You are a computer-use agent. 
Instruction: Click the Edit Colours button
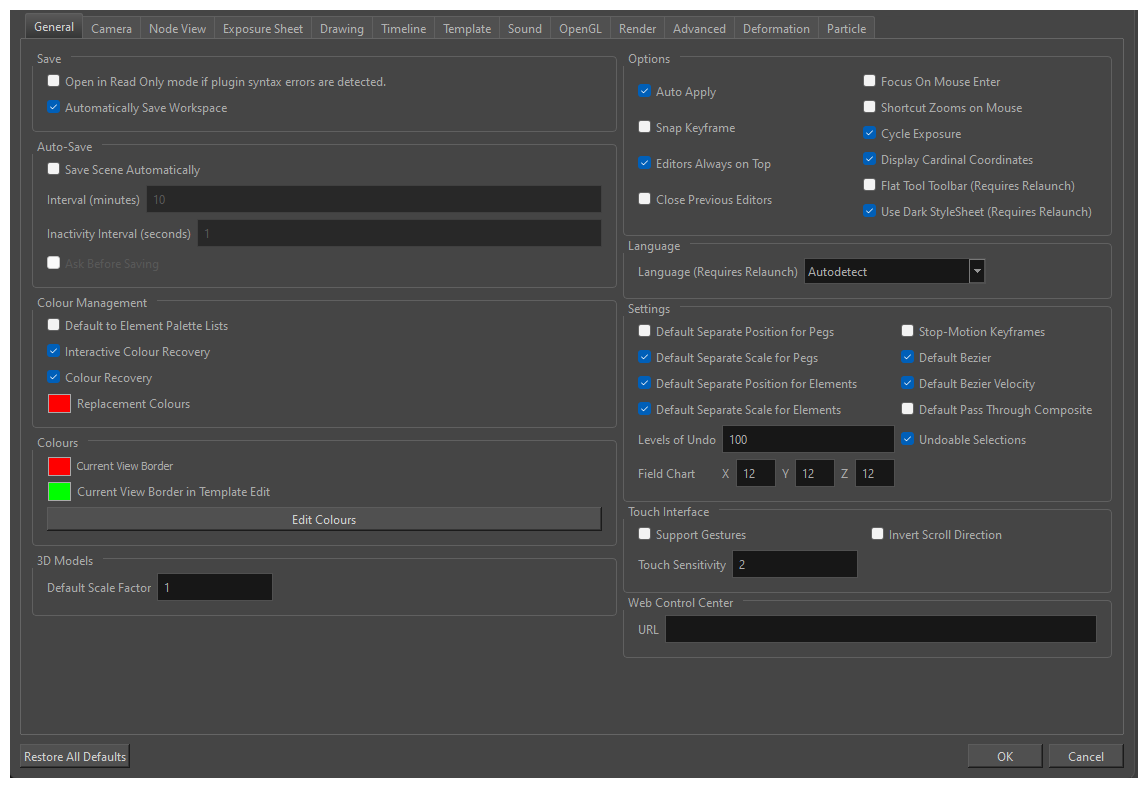pyautogui.click(x=323, y=519)
